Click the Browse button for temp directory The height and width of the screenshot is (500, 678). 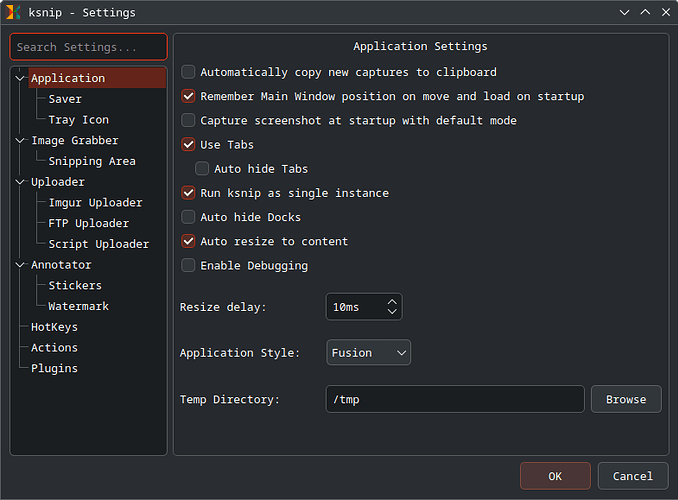tap(626, 399)
